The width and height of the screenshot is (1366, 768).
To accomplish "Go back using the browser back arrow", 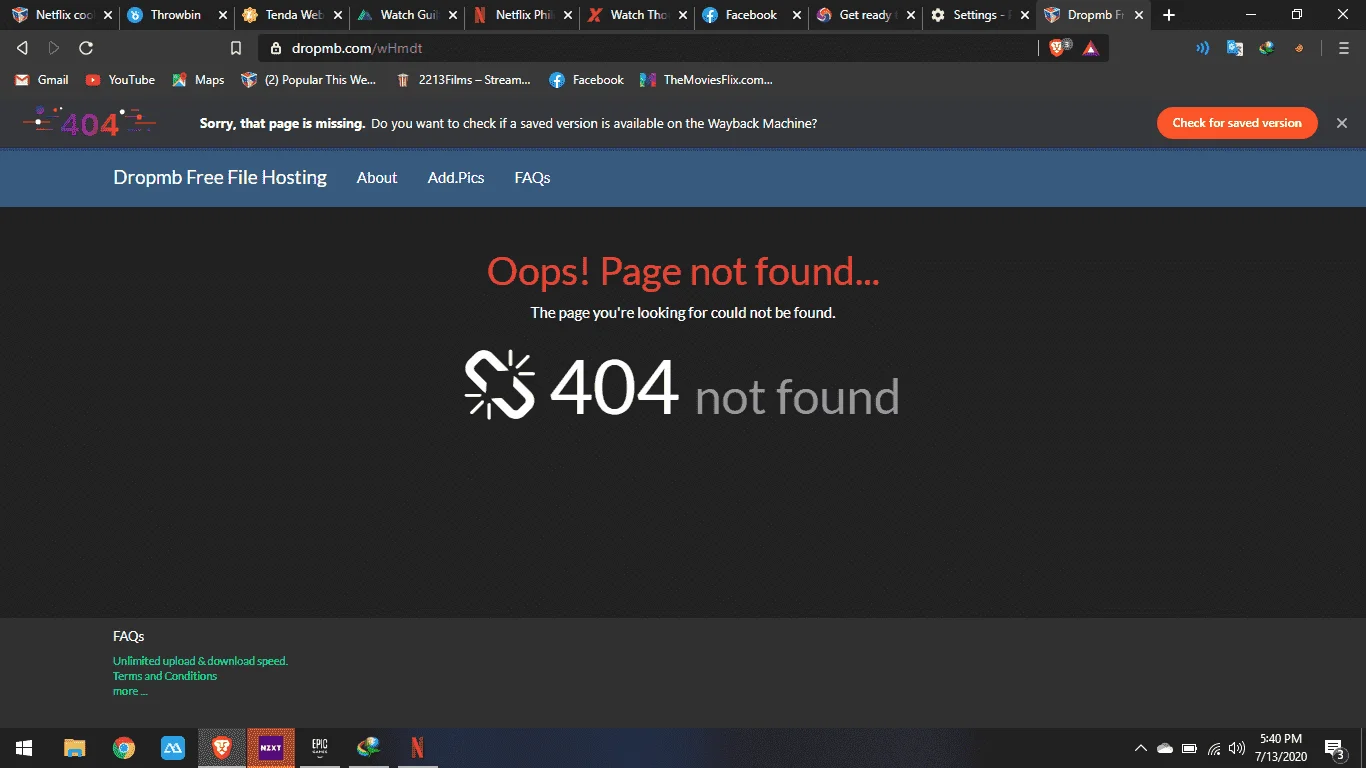I will [x=22, y=48].
